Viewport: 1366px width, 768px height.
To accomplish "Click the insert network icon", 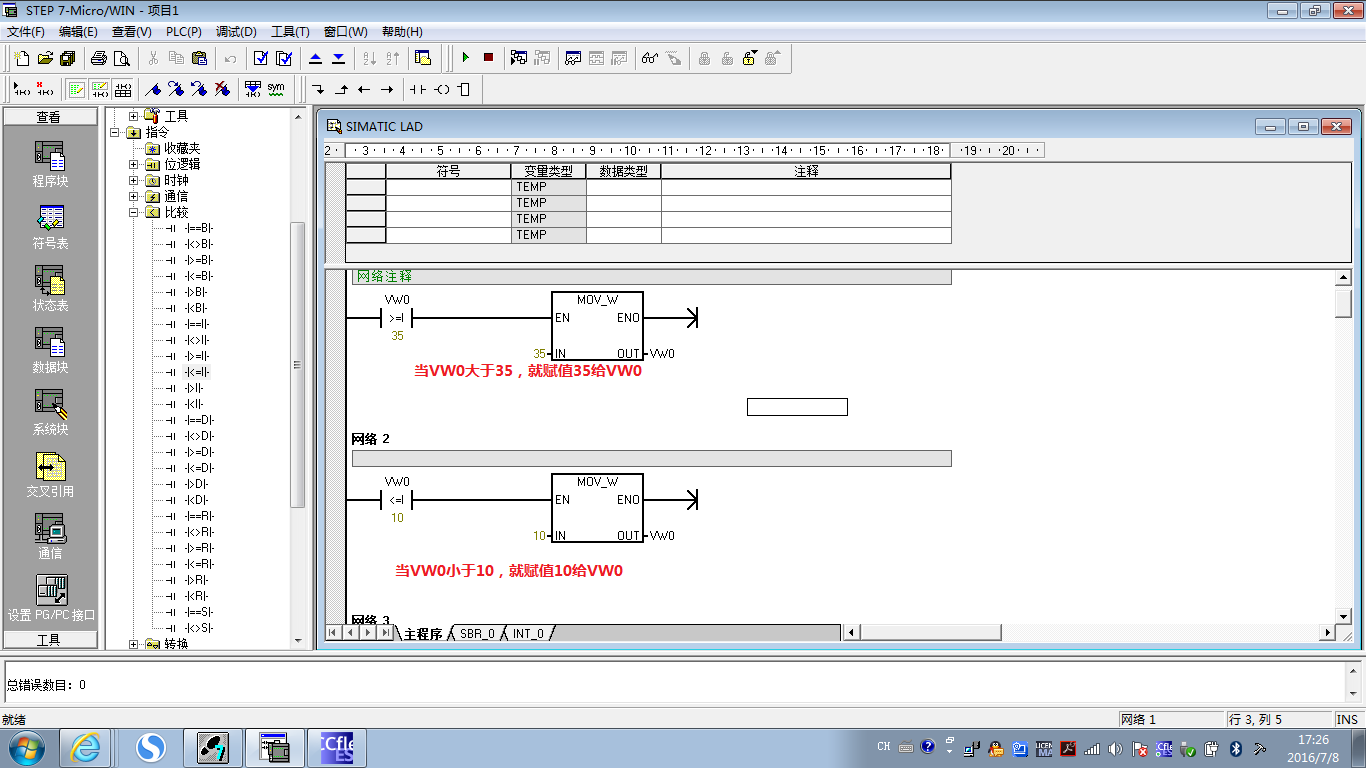I will click(21, 89).
